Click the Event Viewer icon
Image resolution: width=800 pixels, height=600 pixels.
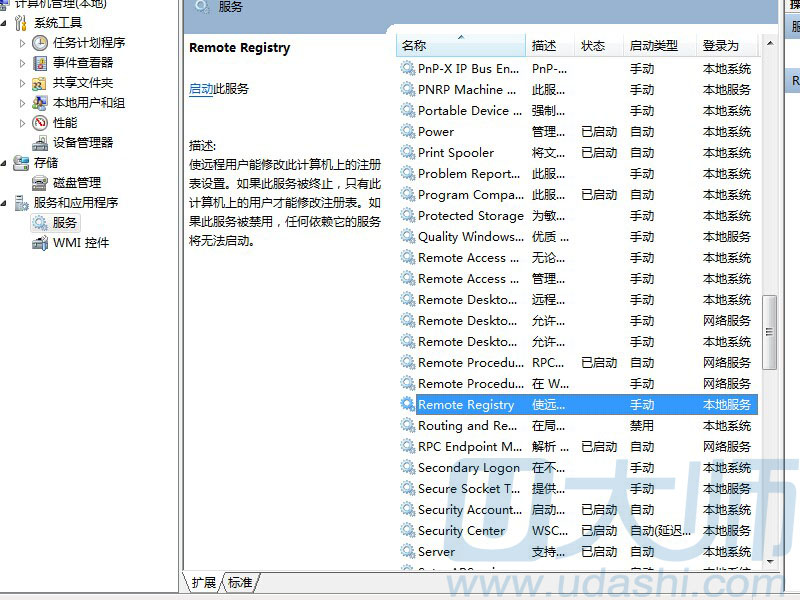pyautogui.click(x=40, y=63)
